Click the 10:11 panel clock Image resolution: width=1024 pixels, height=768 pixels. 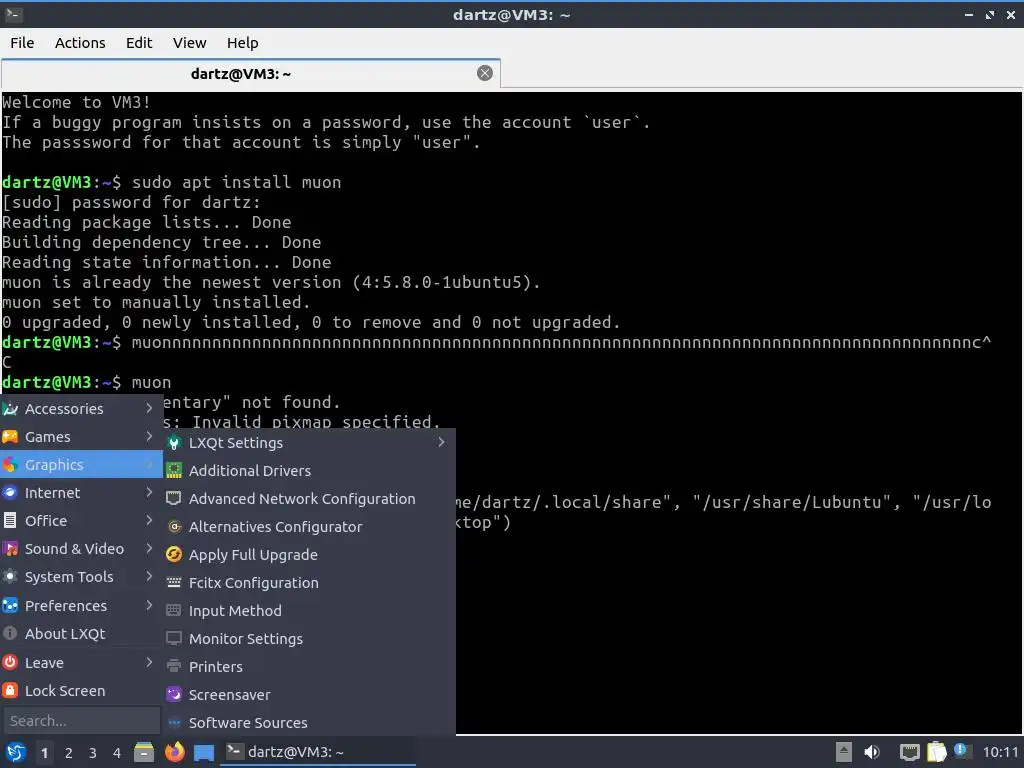tap(1000, 752)
